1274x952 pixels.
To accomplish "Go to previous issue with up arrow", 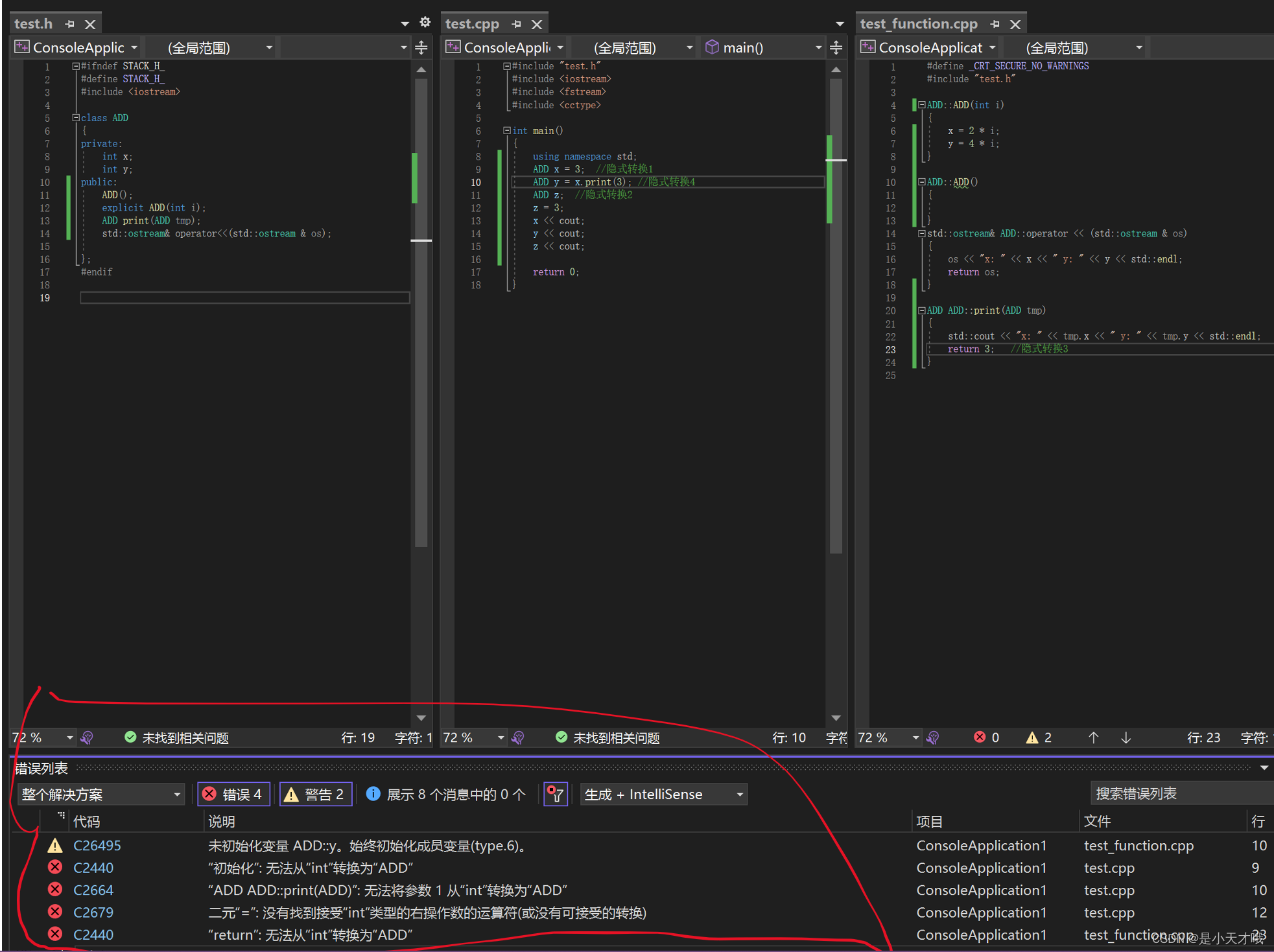I will click(1094, 737).
